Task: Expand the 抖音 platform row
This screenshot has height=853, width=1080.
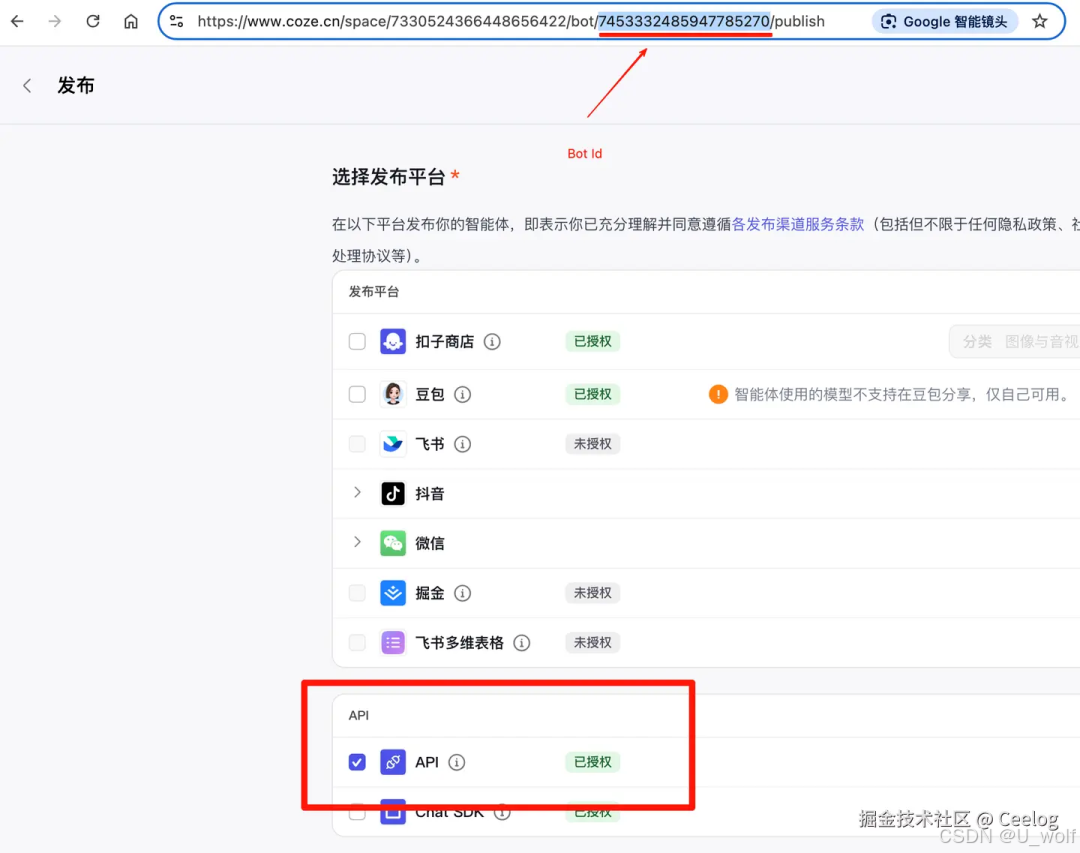Action: pos(357,493)
